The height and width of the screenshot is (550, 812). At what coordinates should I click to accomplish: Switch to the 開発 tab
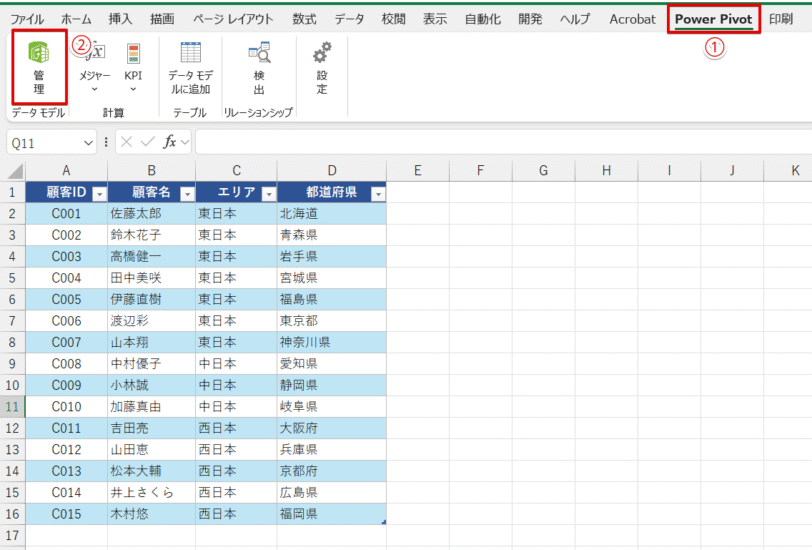tap(530, 19)
